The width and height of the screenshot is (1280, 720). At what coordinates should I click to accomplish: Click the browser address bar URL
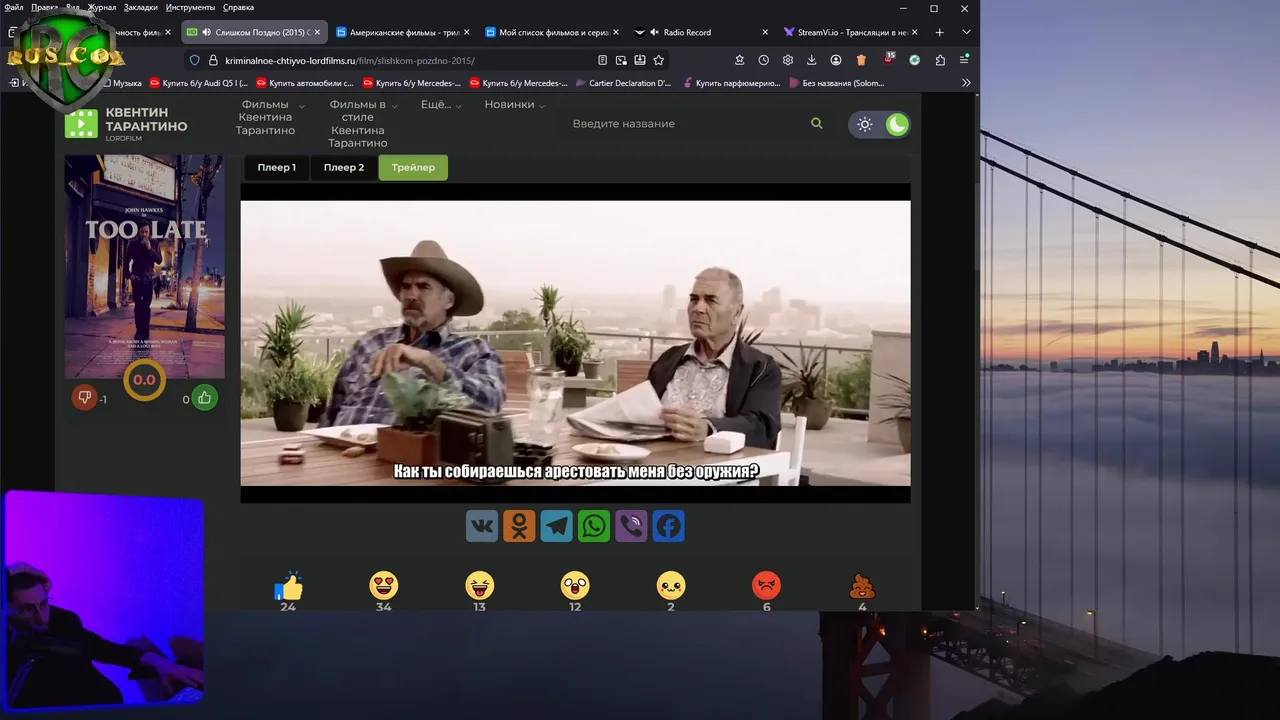click(x=350, y=60)
